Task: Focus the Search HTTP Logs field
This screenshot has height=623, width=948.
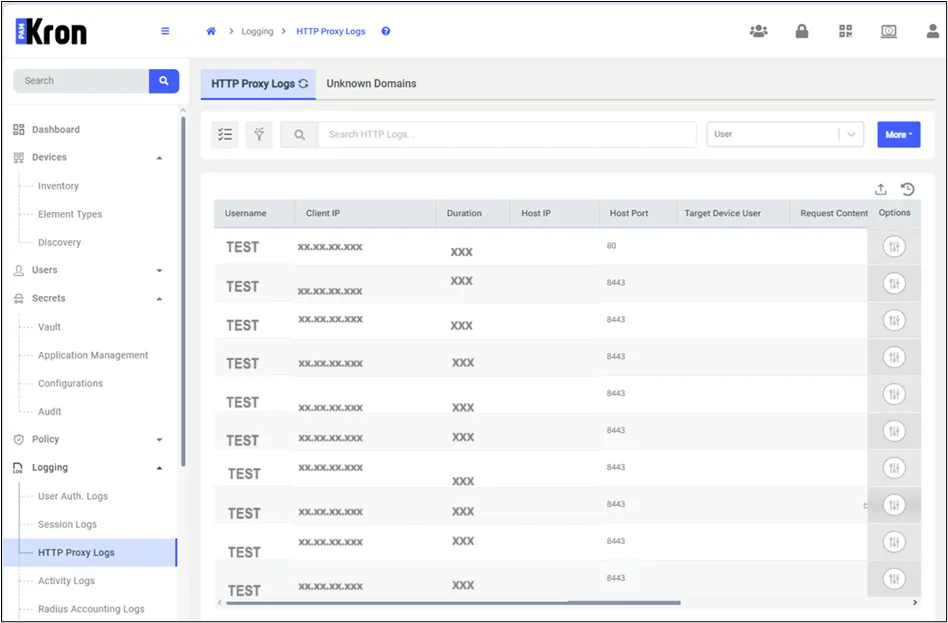Action: point(507,134)
